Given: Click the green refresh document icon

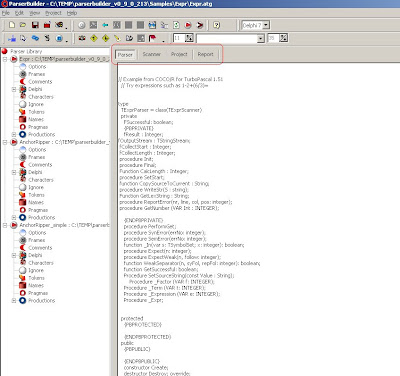Looking at the screenshot, I should click(176, 25).
